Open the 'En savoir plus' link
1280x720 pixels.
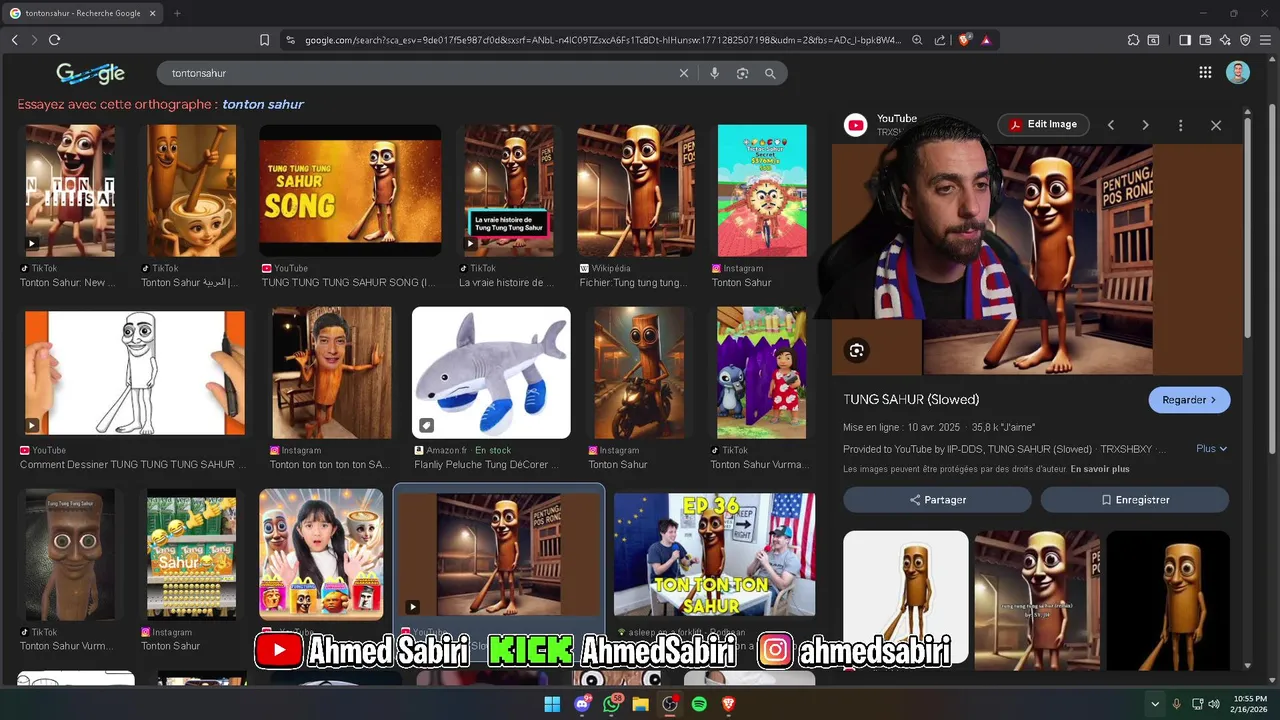tap(1100, 469)
